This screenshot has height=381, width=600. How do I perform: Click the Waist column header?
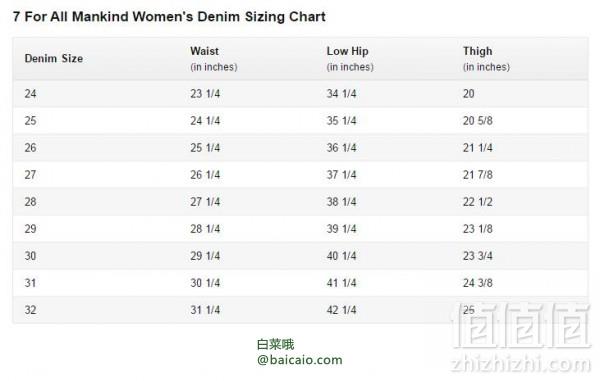click(214, 59)
